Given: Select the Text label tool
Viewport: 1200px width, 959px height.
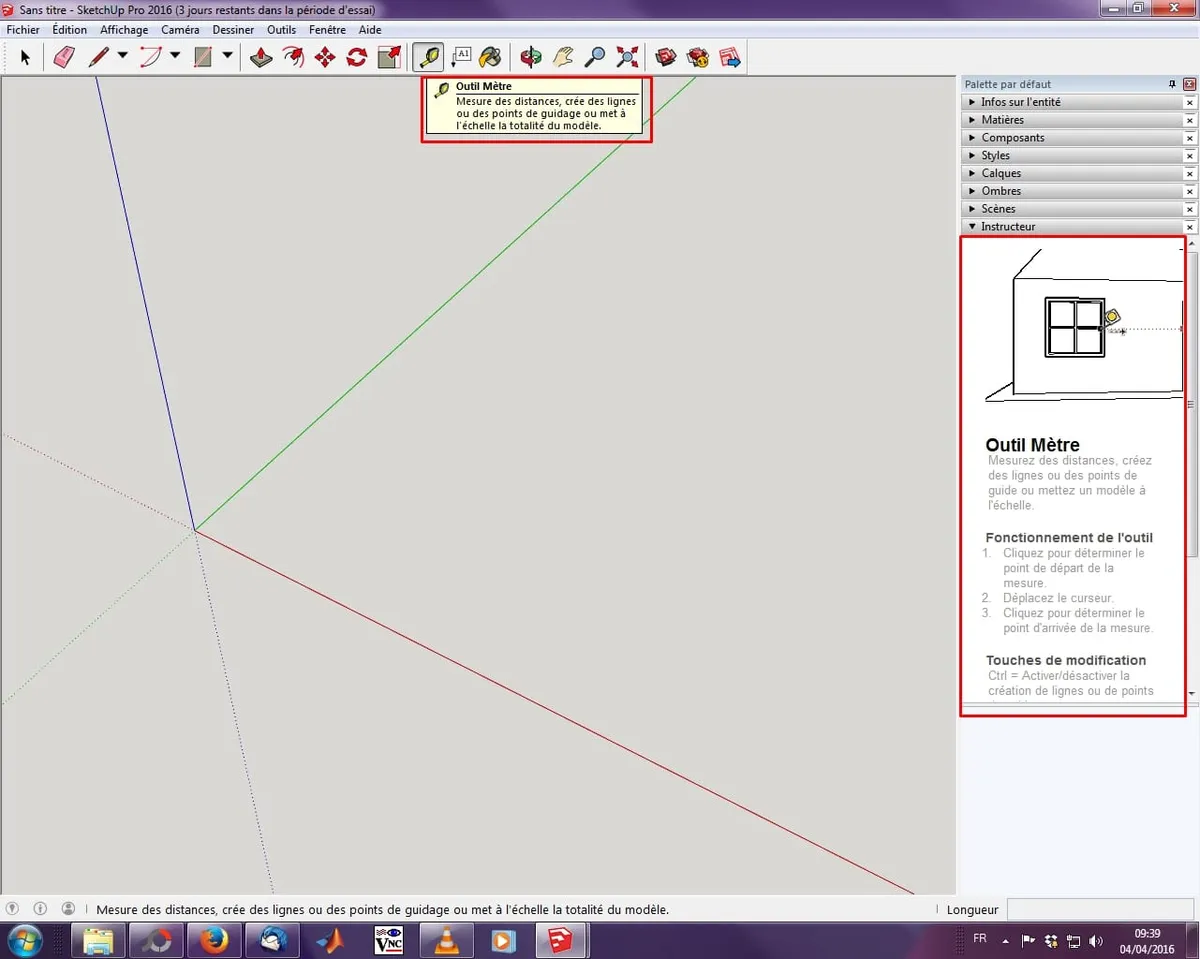Looking at the screenshot, I should click(x=461, y=57).
